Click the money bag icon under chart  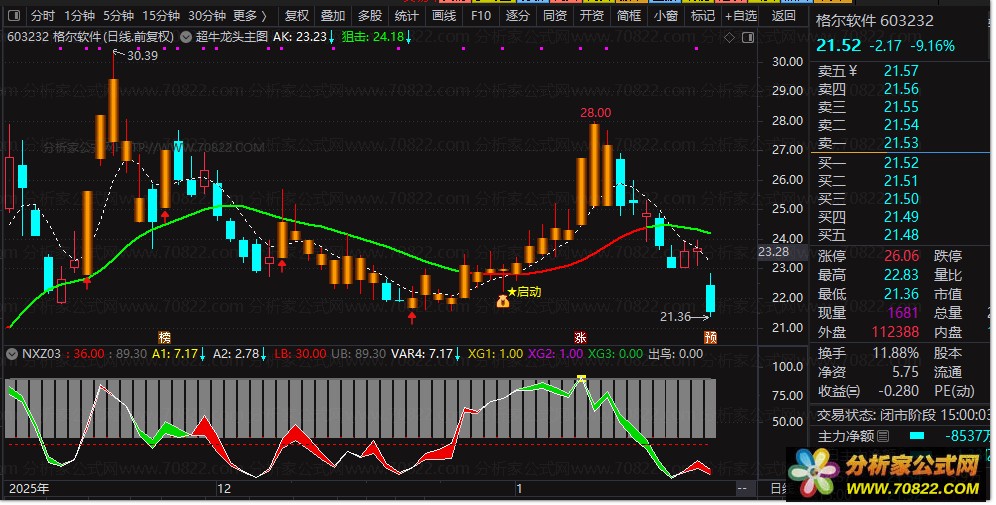502,301
